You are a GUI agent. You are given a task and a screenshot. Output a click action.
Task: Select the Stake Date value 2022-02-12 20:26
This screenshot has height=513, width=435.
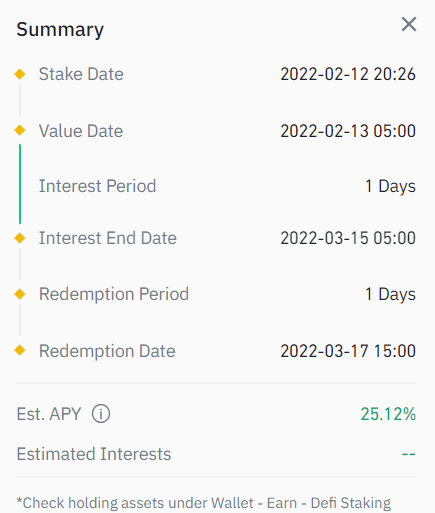tap(348, 74)
